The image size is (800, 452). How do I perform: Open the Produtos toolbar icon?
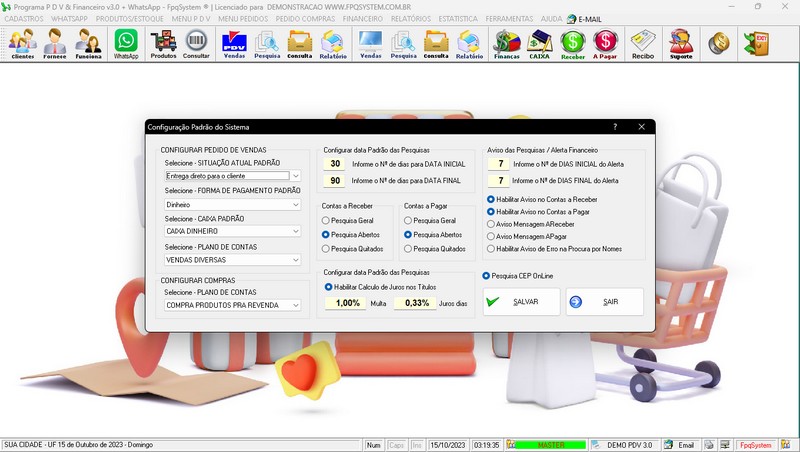coord(163,44)
